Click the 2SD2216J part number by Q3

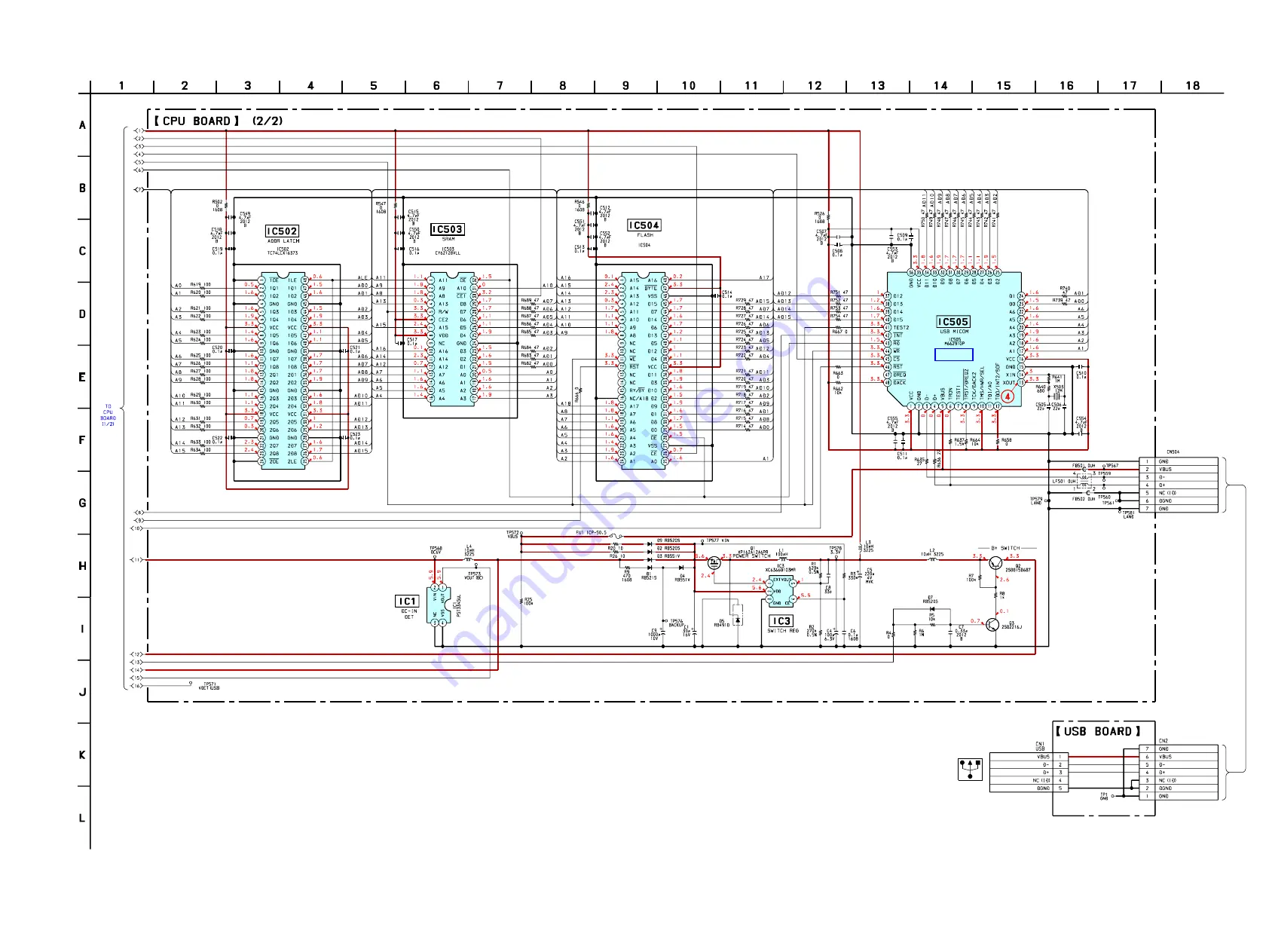(1012, 627)
